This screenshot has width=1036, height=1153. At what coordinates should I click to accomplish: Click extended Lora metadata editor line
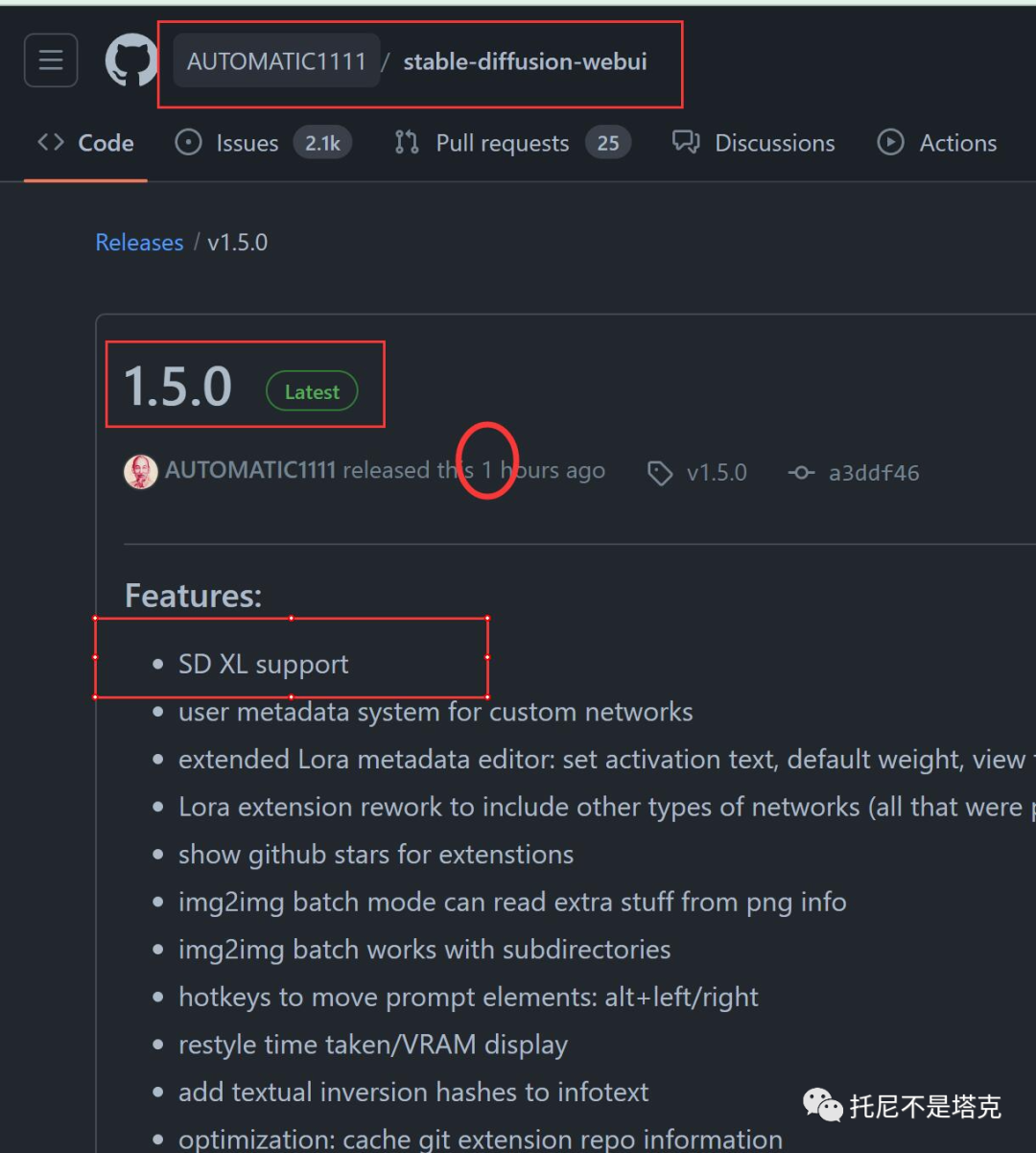coord(607,759)
